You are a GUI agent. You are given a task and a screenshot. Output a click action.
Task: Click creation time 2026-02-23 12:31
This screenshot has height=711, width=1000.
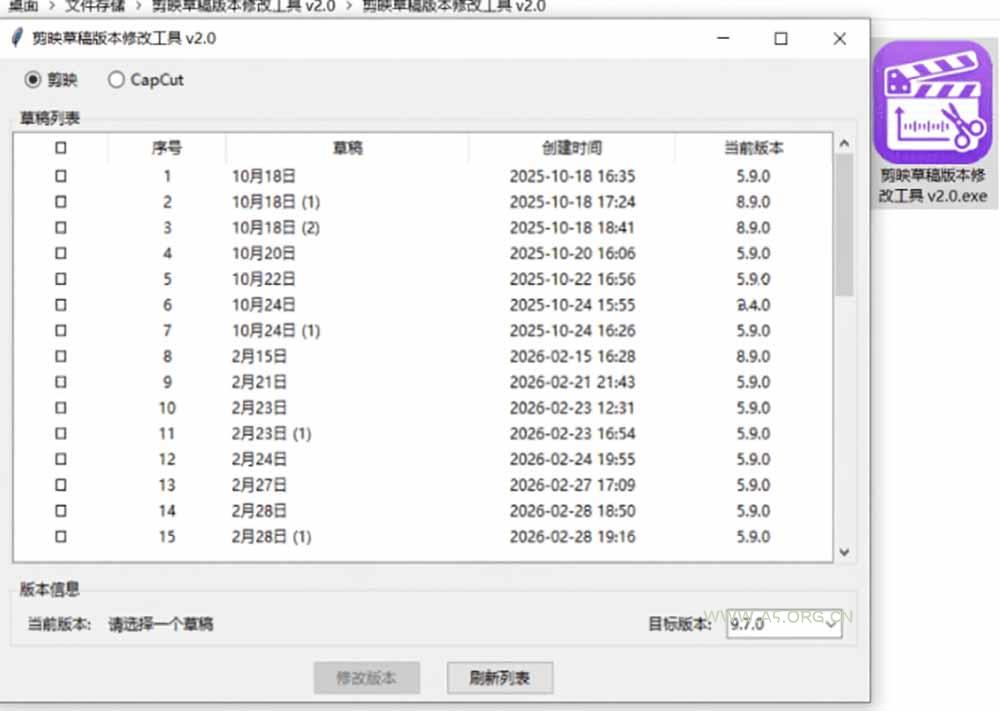(573, 408)
